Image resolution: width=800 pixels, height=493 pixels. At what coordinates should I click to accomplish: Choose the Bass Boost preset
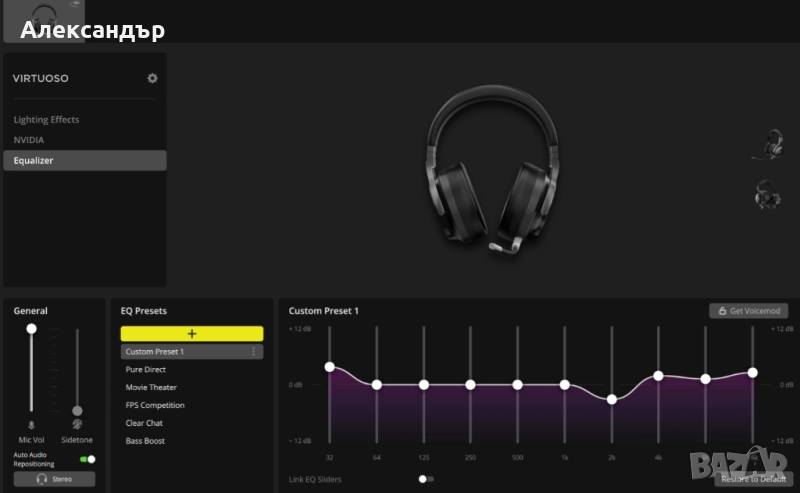click(145, 441)
